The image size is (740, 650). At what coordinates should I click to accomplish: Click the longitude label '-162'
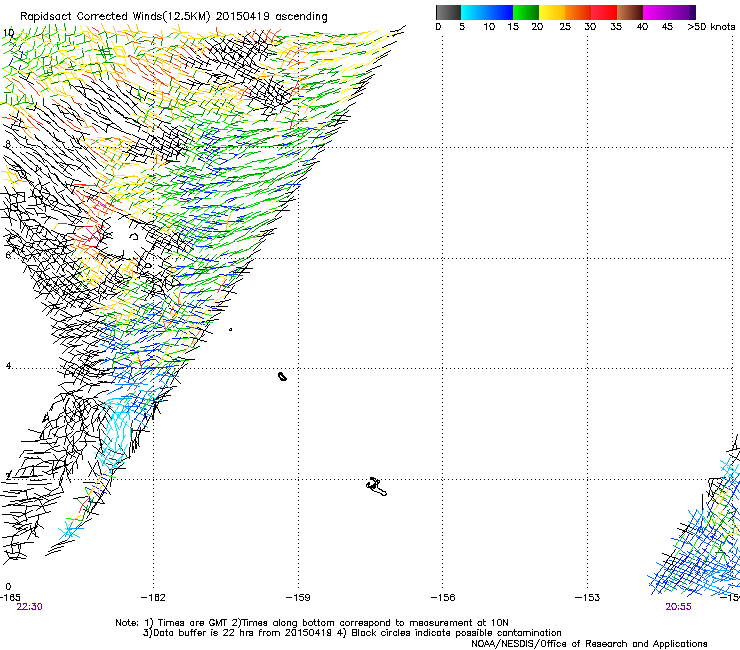[x=153, y=598]
